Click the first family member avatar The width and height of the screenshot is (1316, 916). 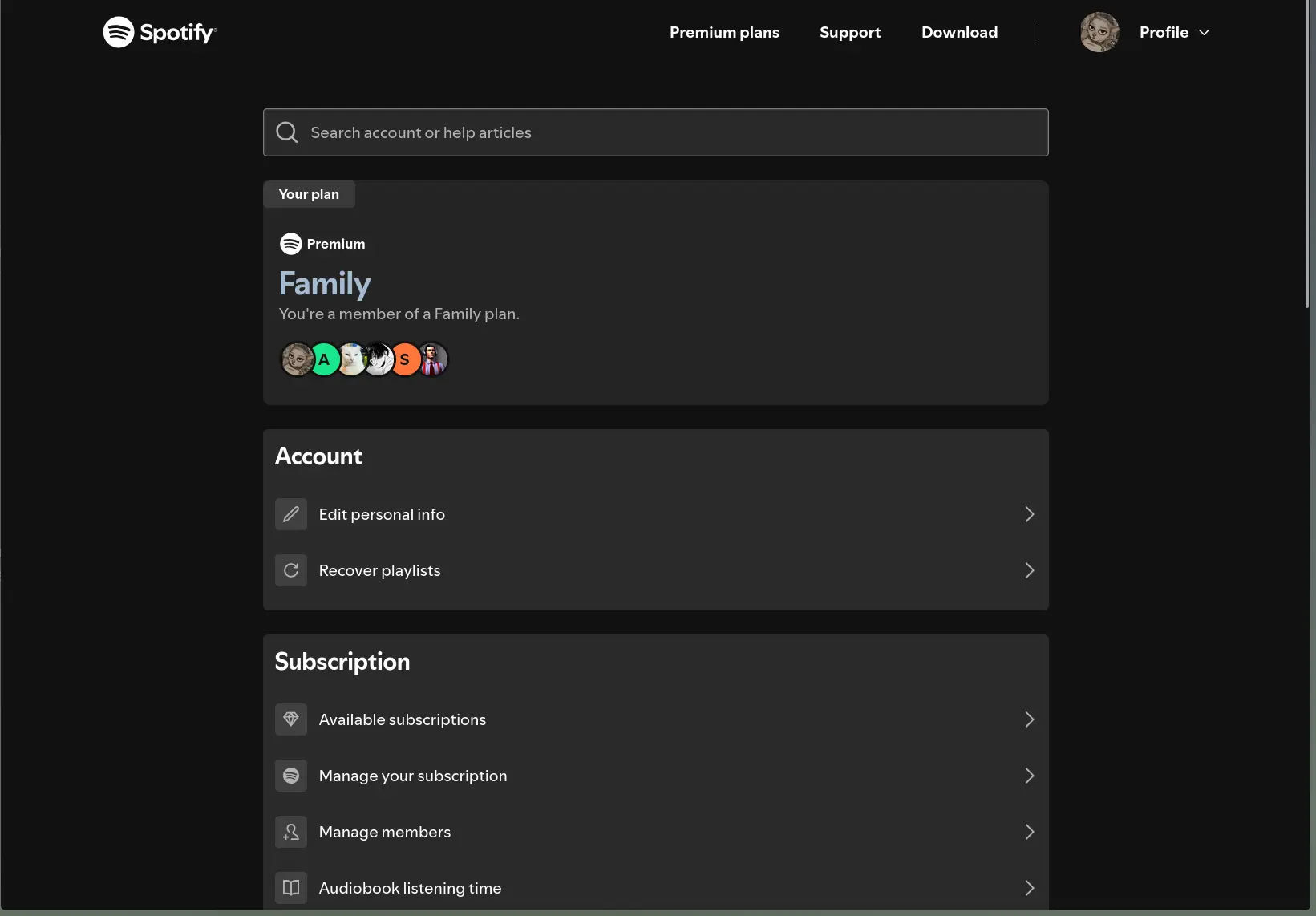click(x=297, y=359)
